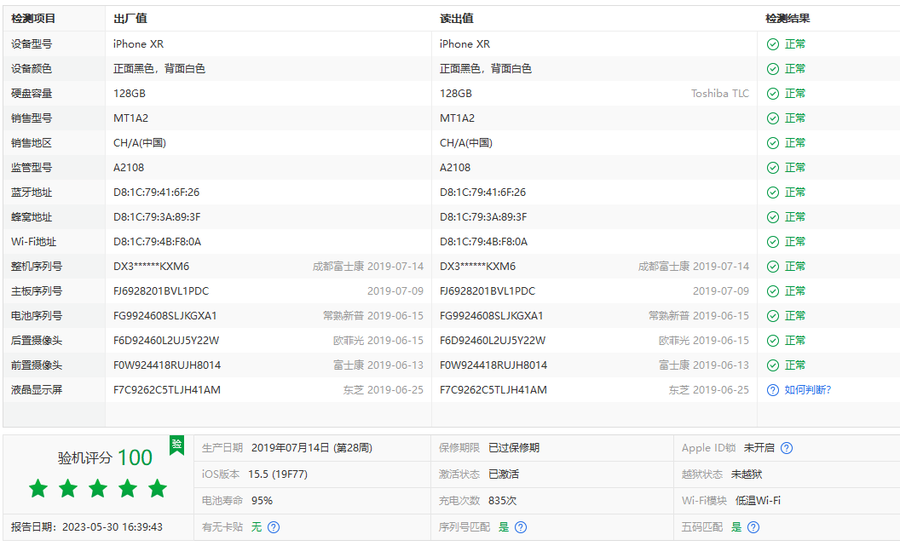
Task: Click the help icon next to 五码匹配 是
Action: point(754,527)
